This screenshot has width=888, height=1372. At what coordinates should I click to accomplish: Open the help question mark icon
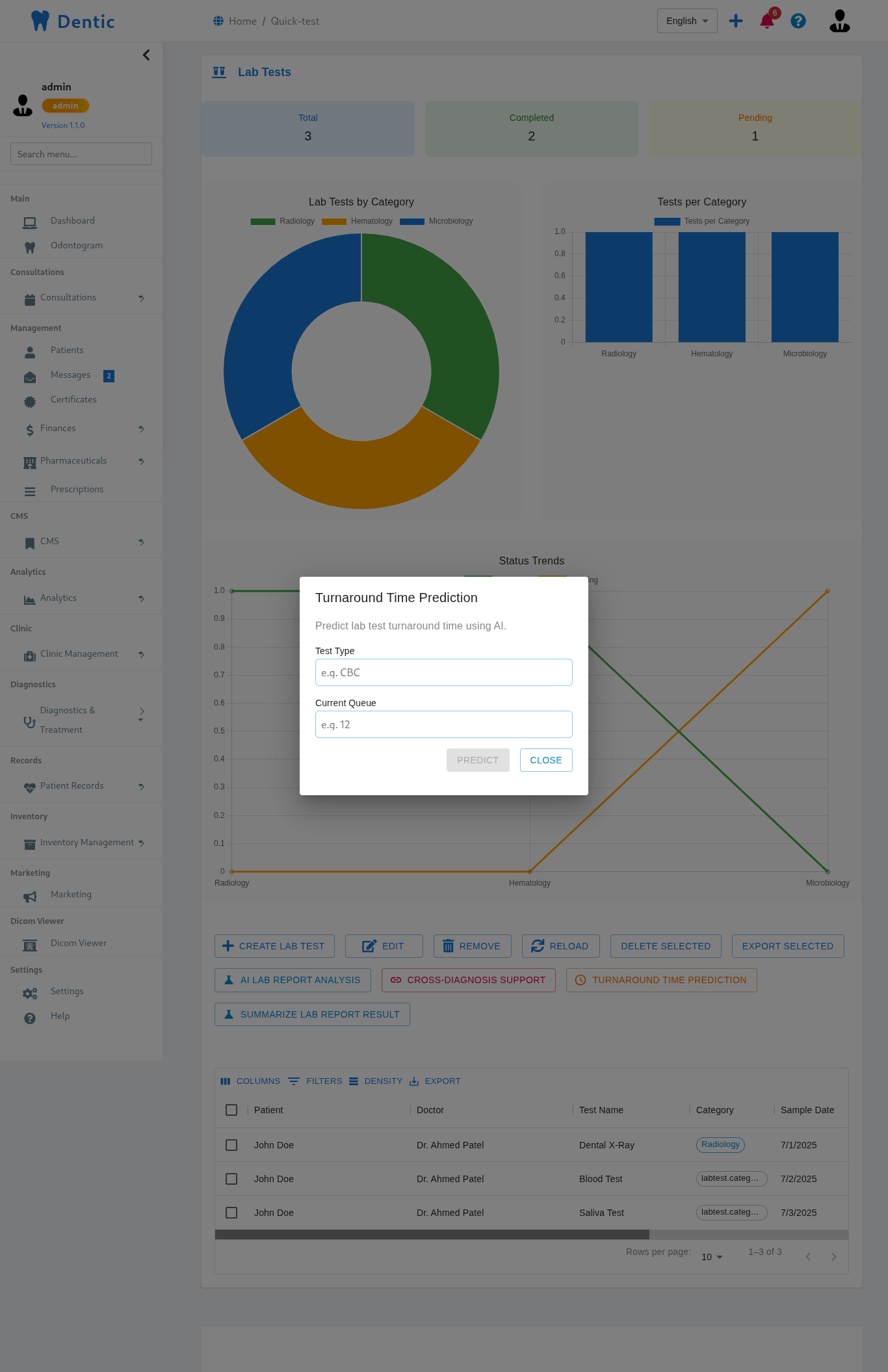(x=798, y=21)
